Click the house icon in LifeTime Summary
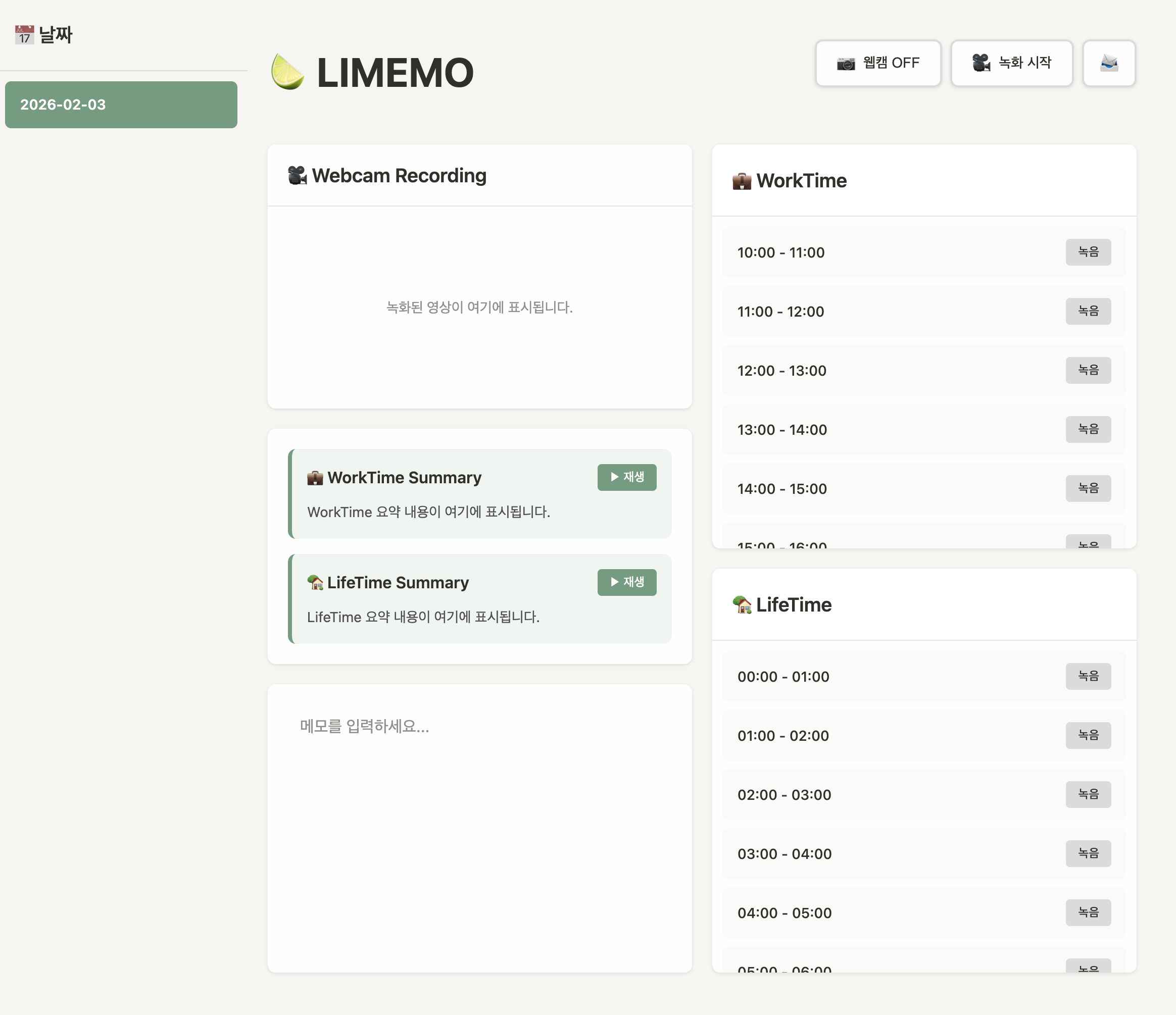Image resolution: width=1176 pixels, height=1015 pixels. [x=315, y=583]
